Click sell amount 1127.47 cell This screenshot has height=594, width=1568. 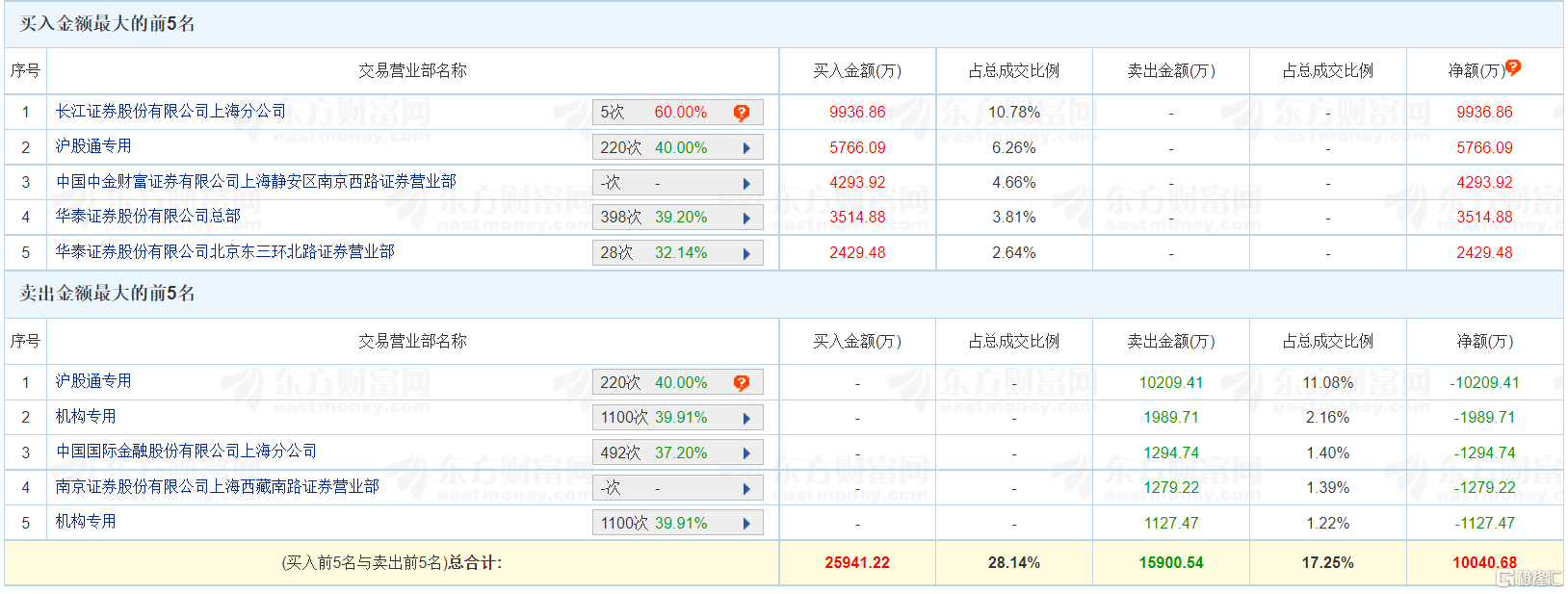click(1171, 524)
